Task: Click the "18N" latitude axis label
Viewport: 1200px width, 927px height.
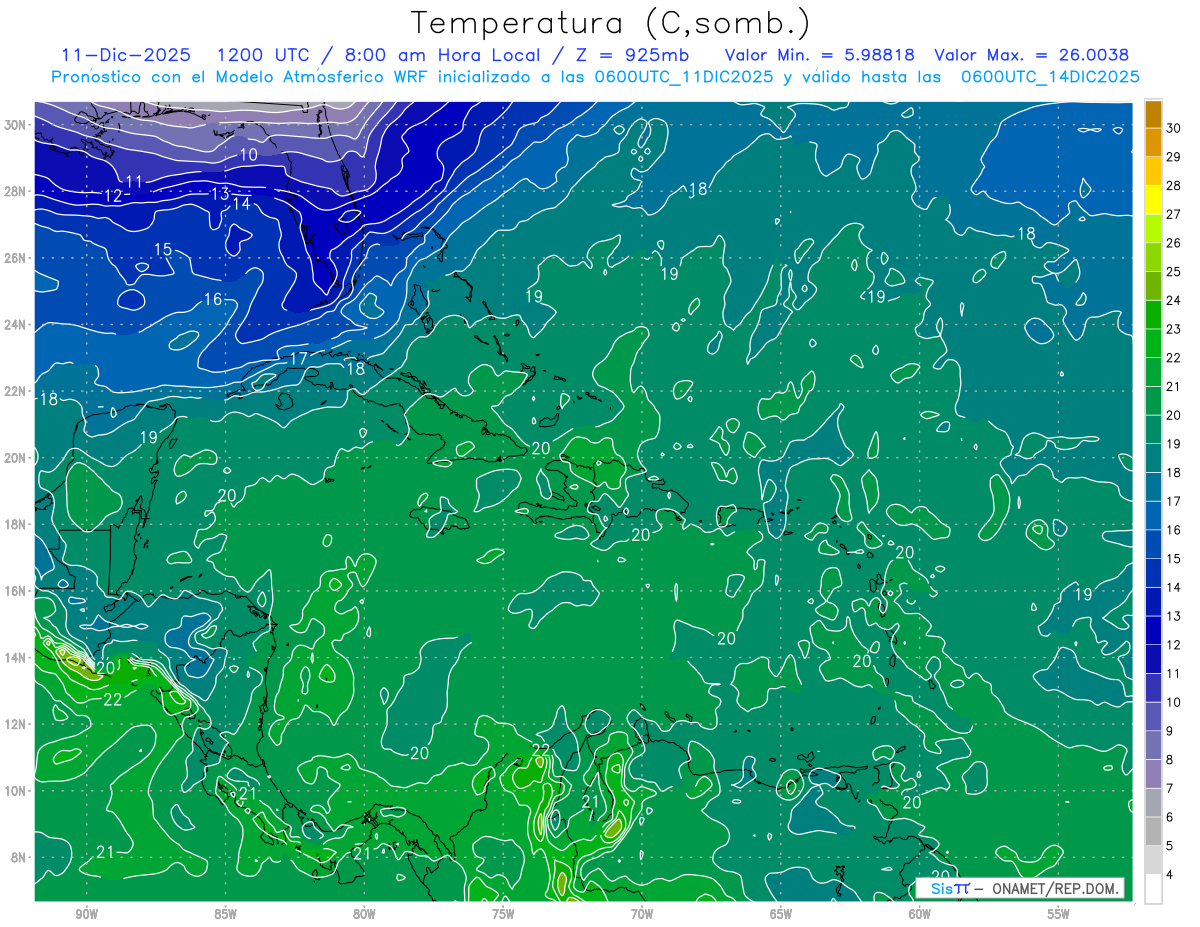Action: pos(16,524)
